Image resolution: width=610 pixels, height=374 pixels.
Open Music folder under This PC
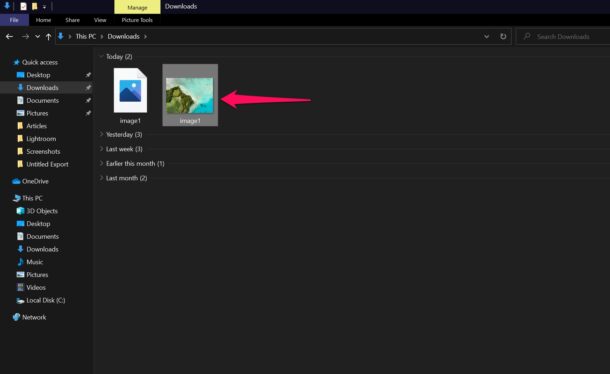pos(30,262)
